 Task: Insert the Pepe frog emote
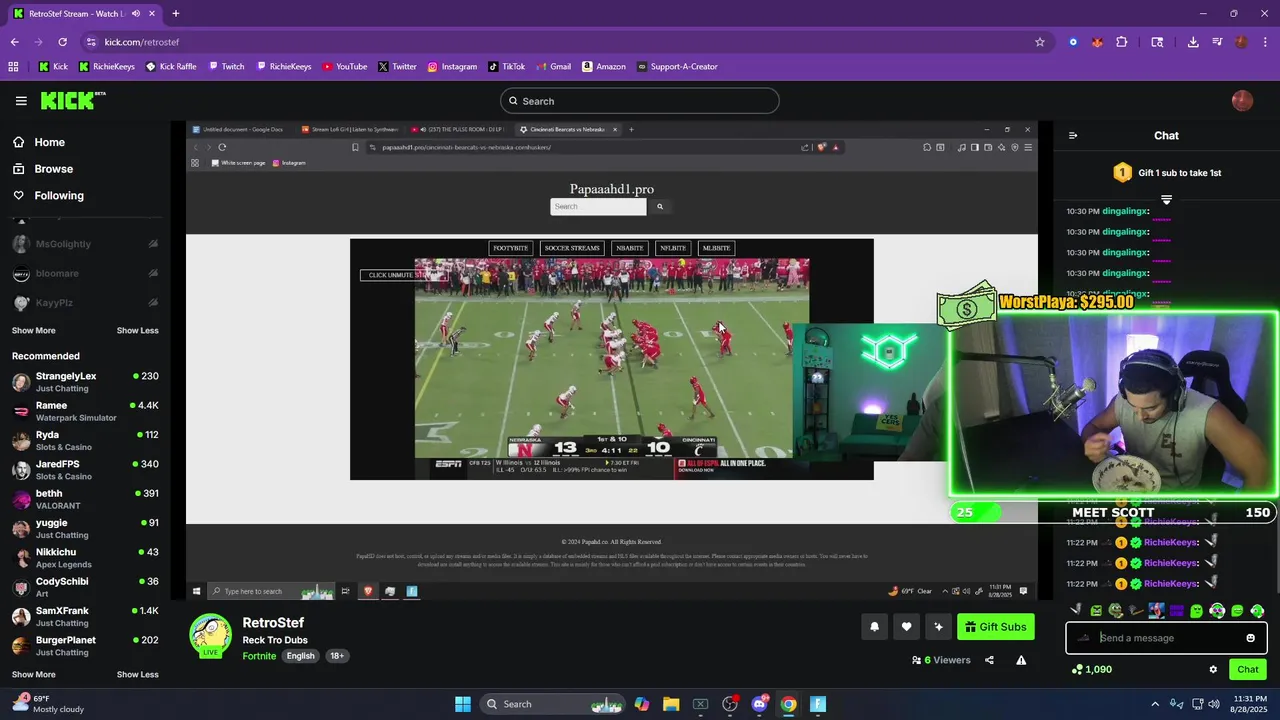(1116, 610)
